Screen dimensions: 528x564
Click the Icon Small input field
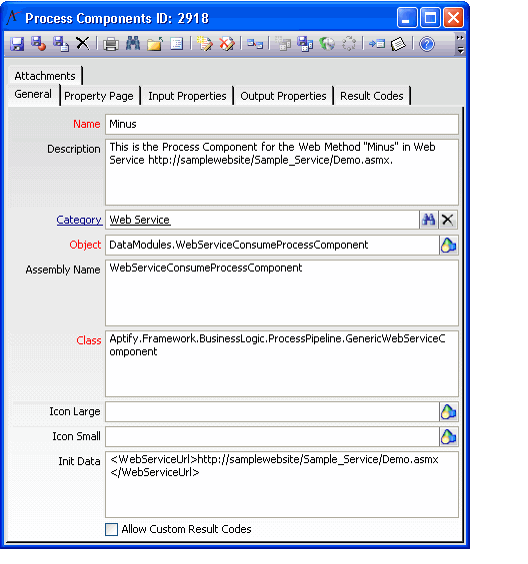coord(272,436)
